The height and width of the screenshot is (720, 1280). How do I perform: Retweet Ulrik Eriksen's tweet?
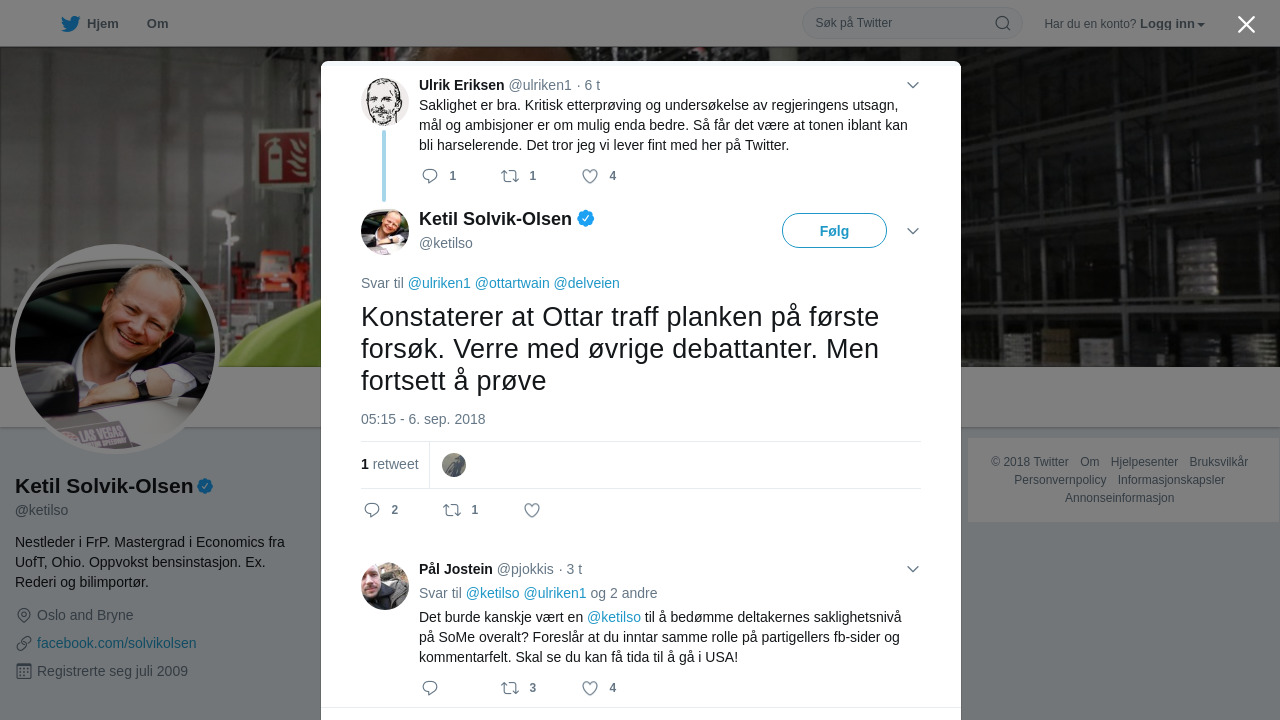[510, 176]
